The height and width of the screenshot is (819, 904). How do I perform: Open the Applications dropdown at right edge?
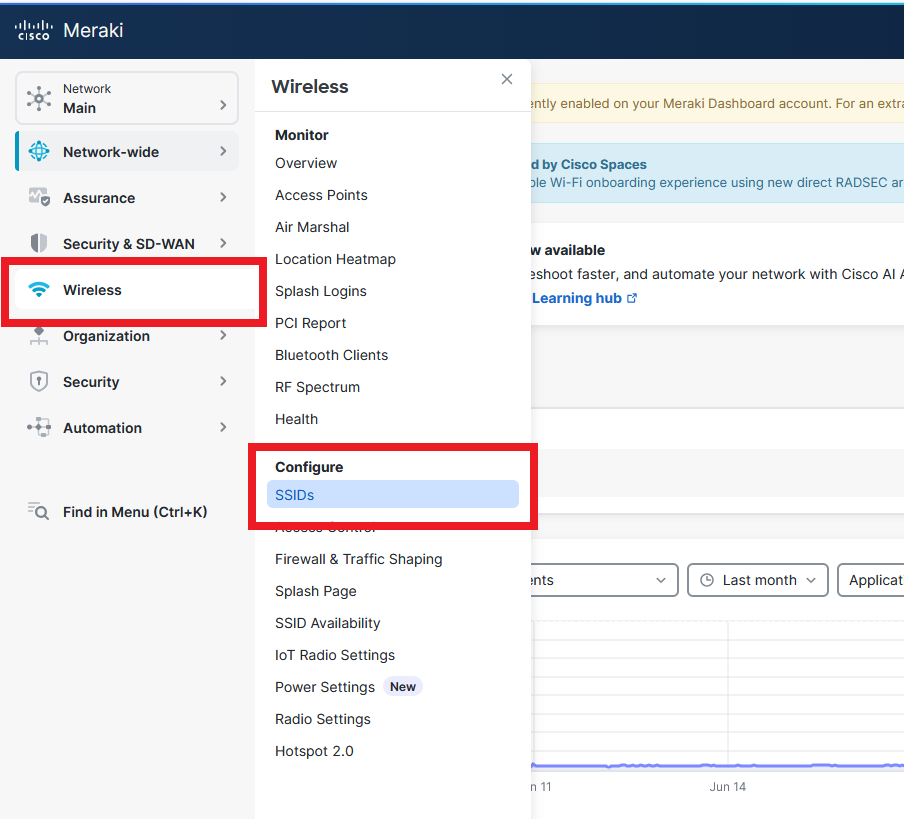click(871, 580)
